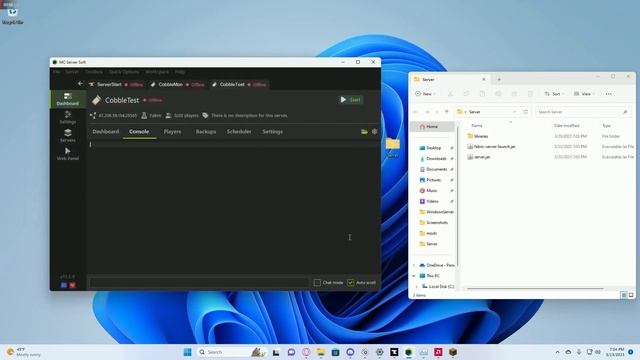This screenshot has height=360, width=640.
Task: Expand the Local Disk (C:) node
Action: click(417, 287)
